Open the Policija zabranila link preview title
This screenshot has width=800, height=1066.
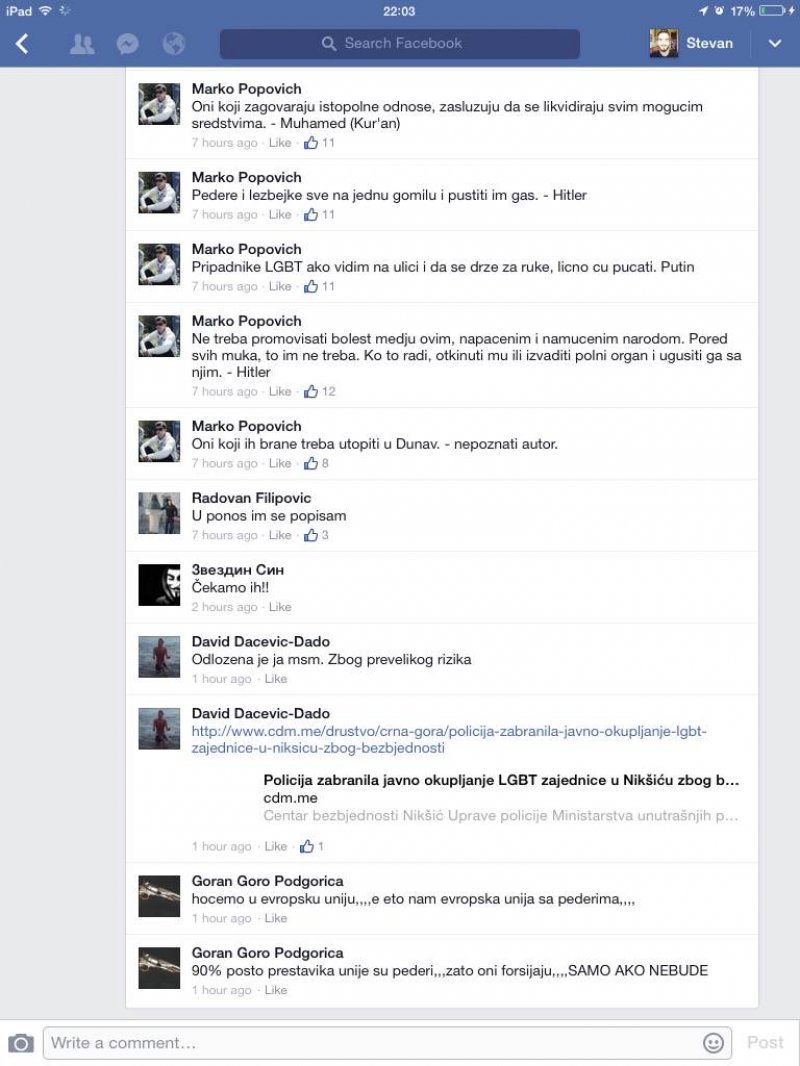501,780
